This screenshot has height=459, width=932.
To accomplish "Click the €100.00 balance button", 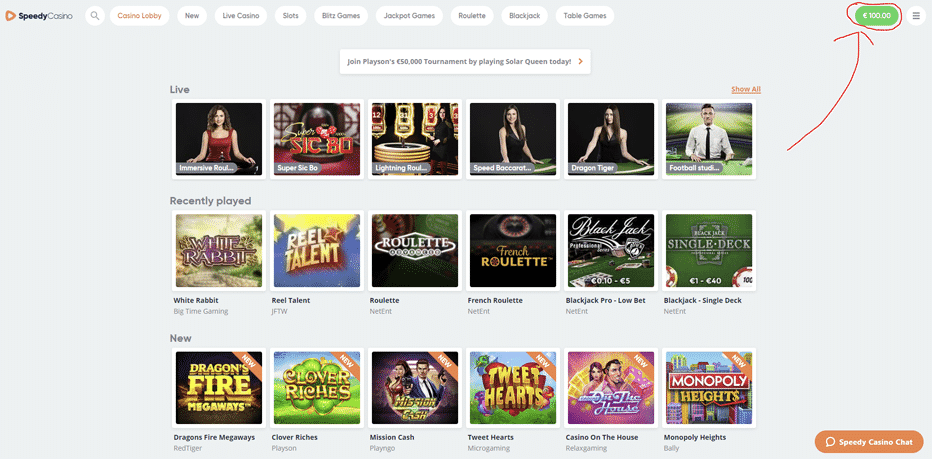I will point(877,16).
